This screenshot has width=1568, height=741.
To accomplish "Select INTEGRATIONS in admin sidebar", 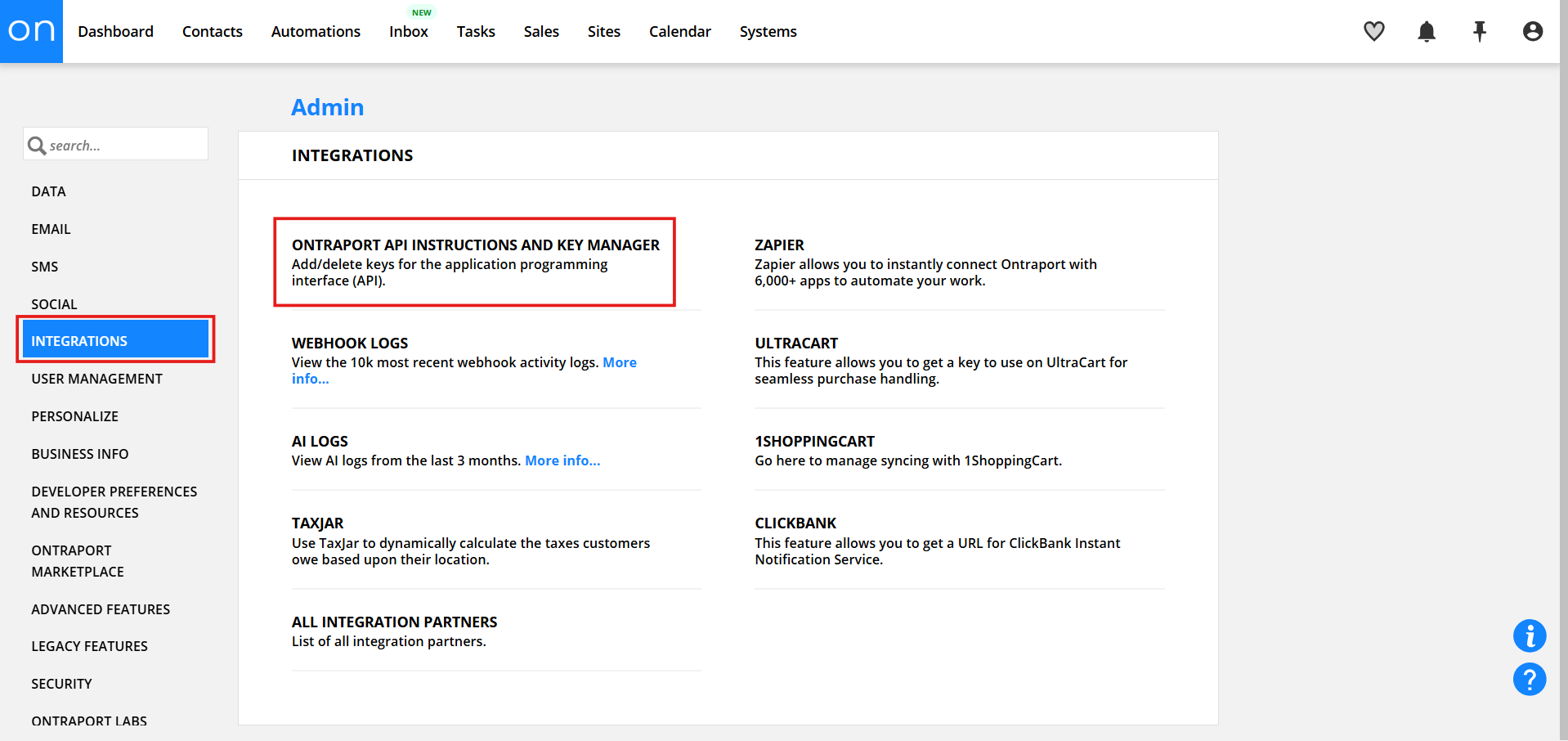I will point(115,339).
